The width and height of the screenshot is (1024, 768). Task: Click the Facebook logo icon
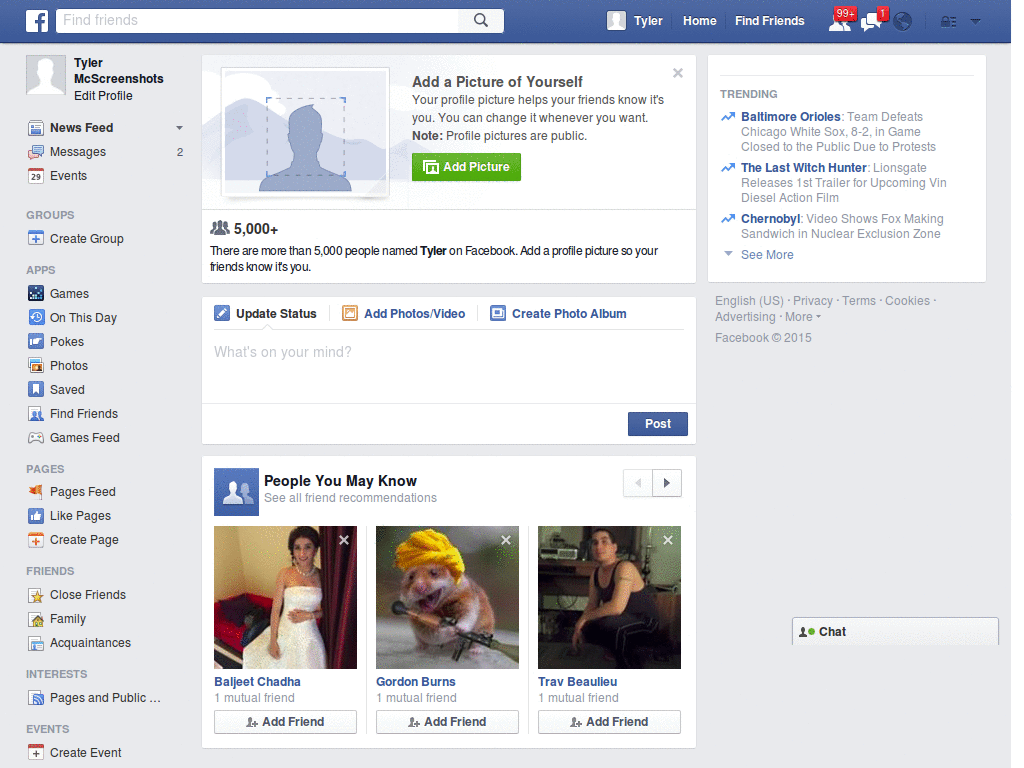37,21
